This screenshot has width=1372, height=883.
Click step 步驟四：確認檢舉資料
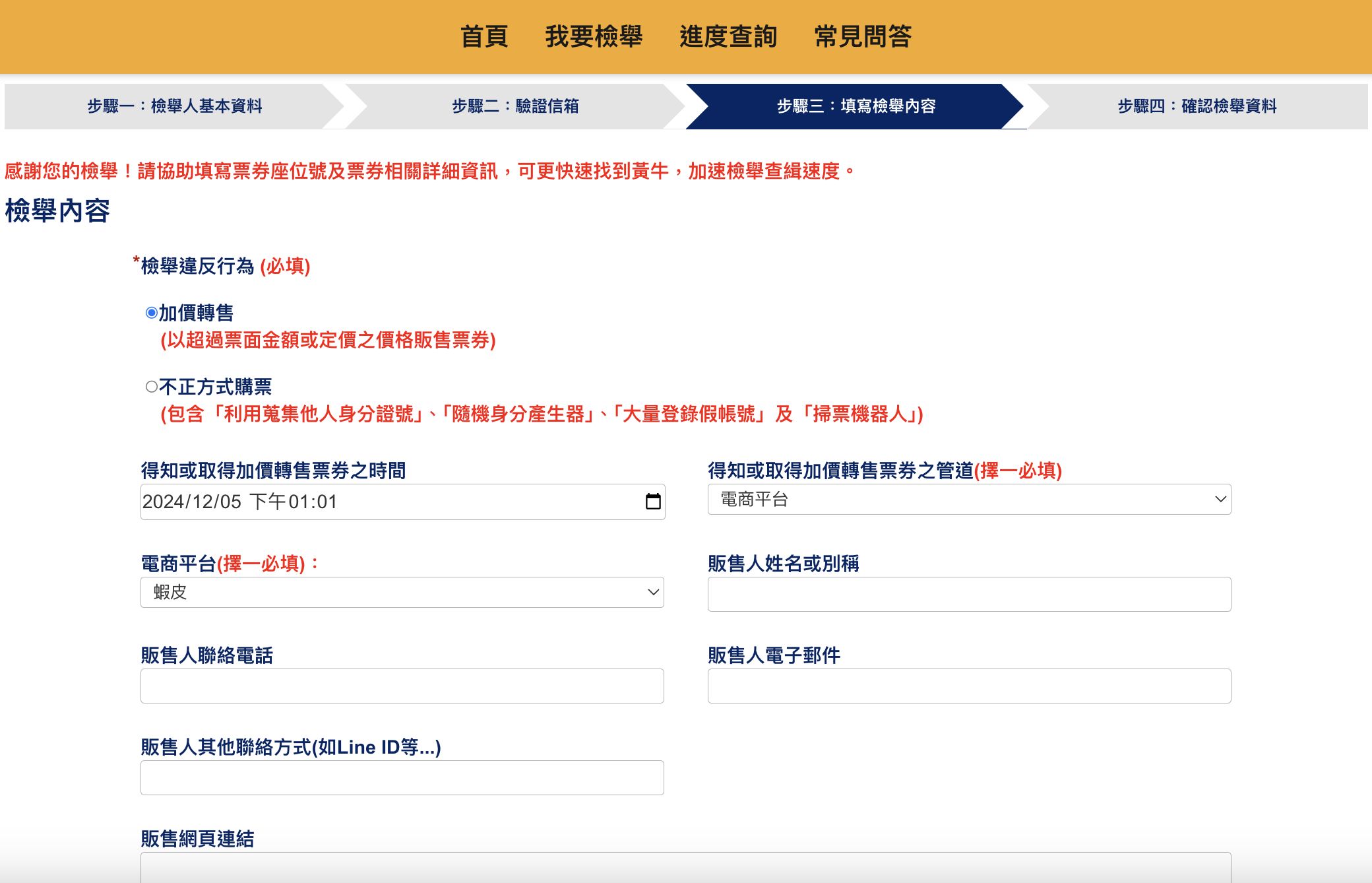coord(1197,106)
